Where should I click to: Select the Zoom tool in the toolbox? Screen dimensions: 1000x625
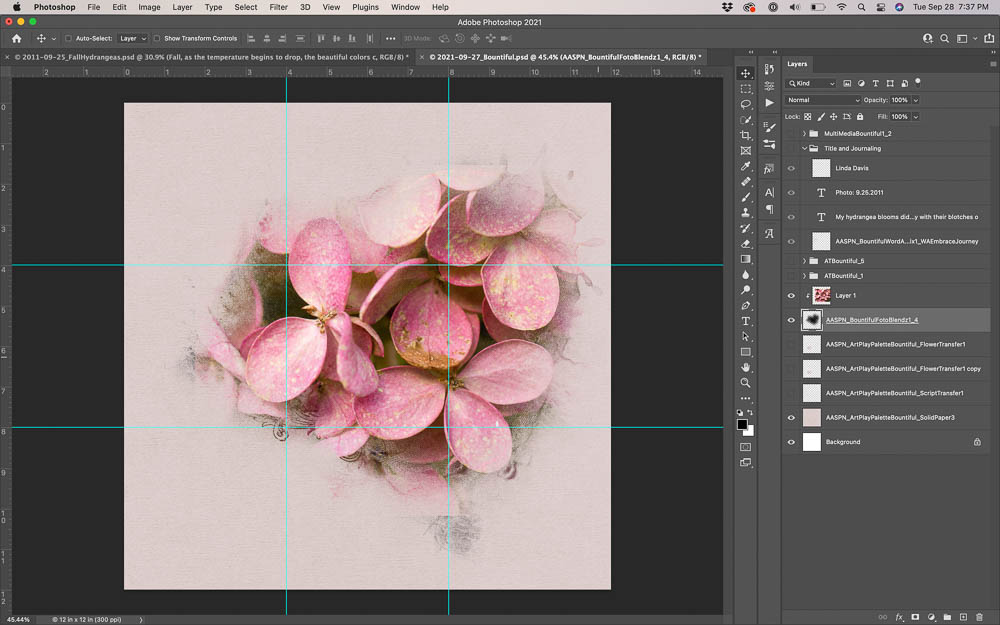(x=745, y=383)
